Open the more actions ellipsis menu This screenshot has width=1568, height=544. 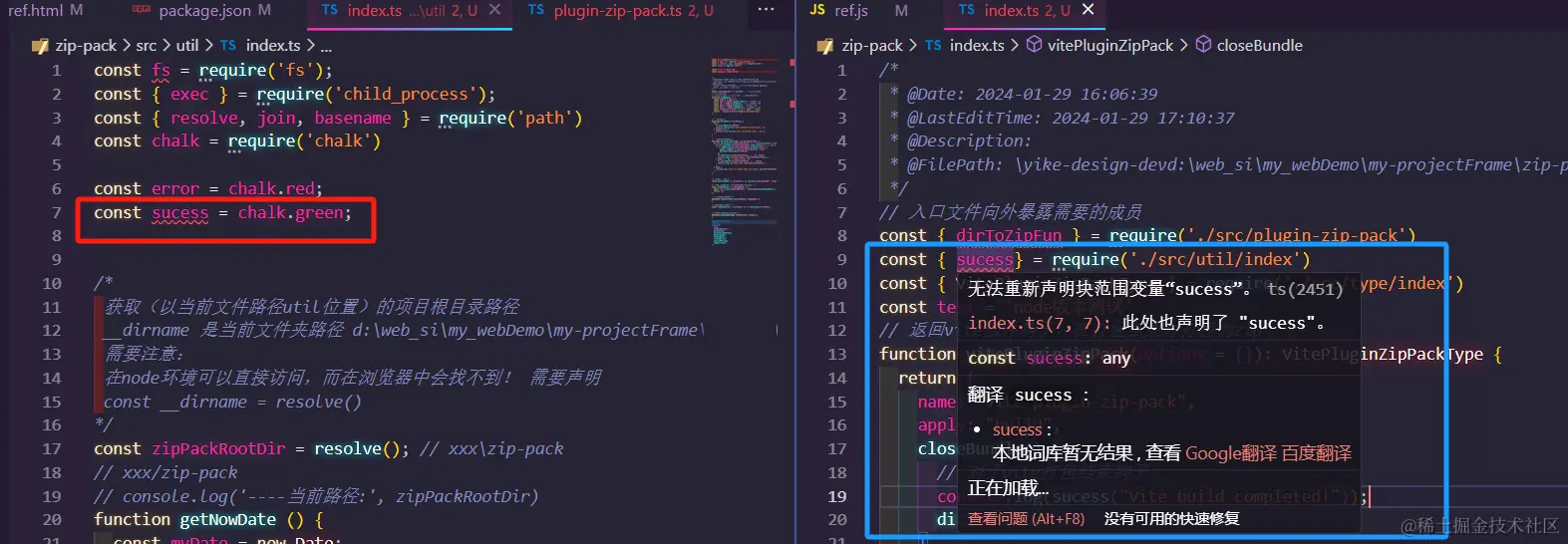[766, 10]
